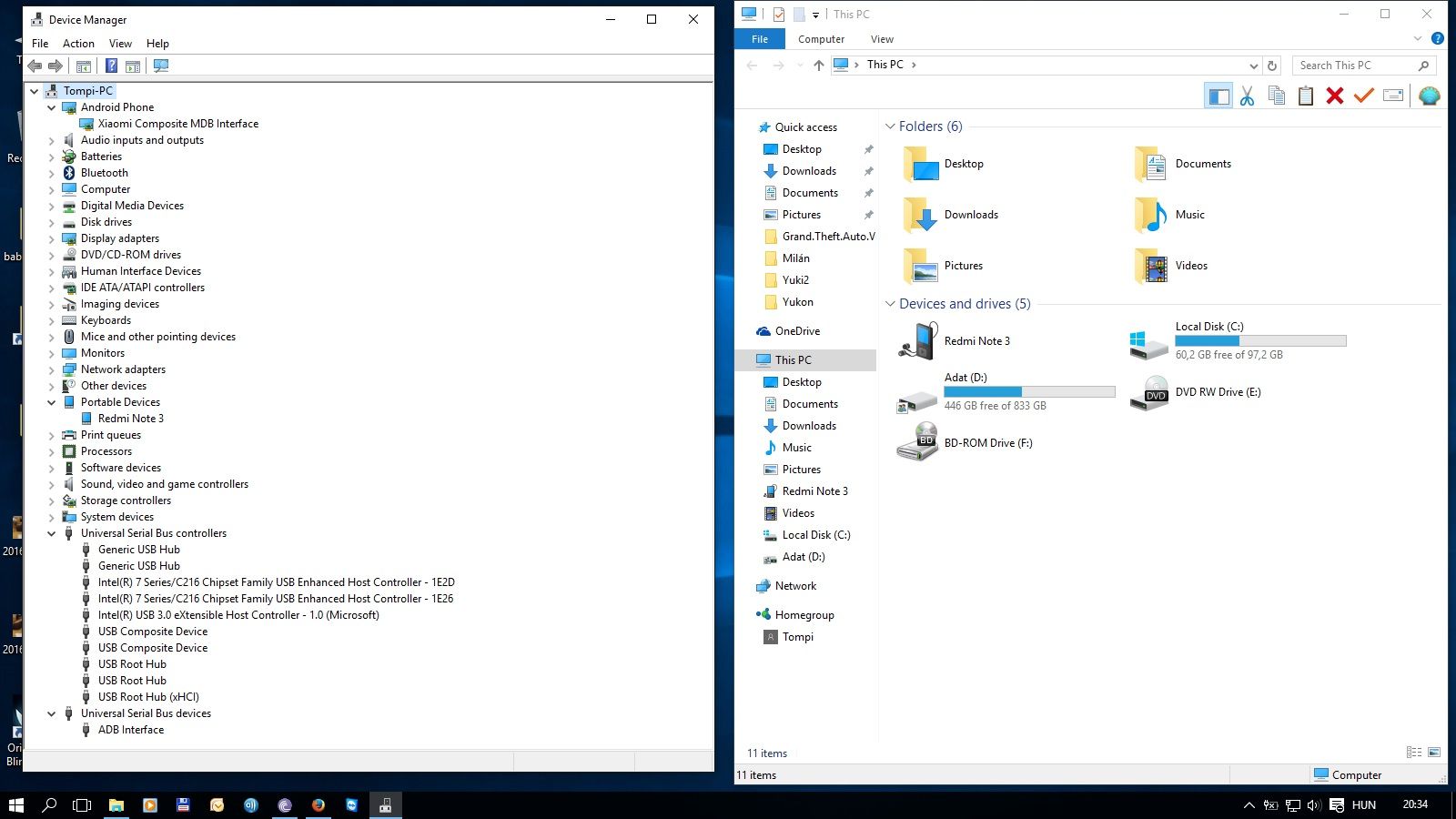Viewport: 1456px width, 819px height.
Task: Open the Computer tab in File Explorer ribbon
Action: click(821, 39)
